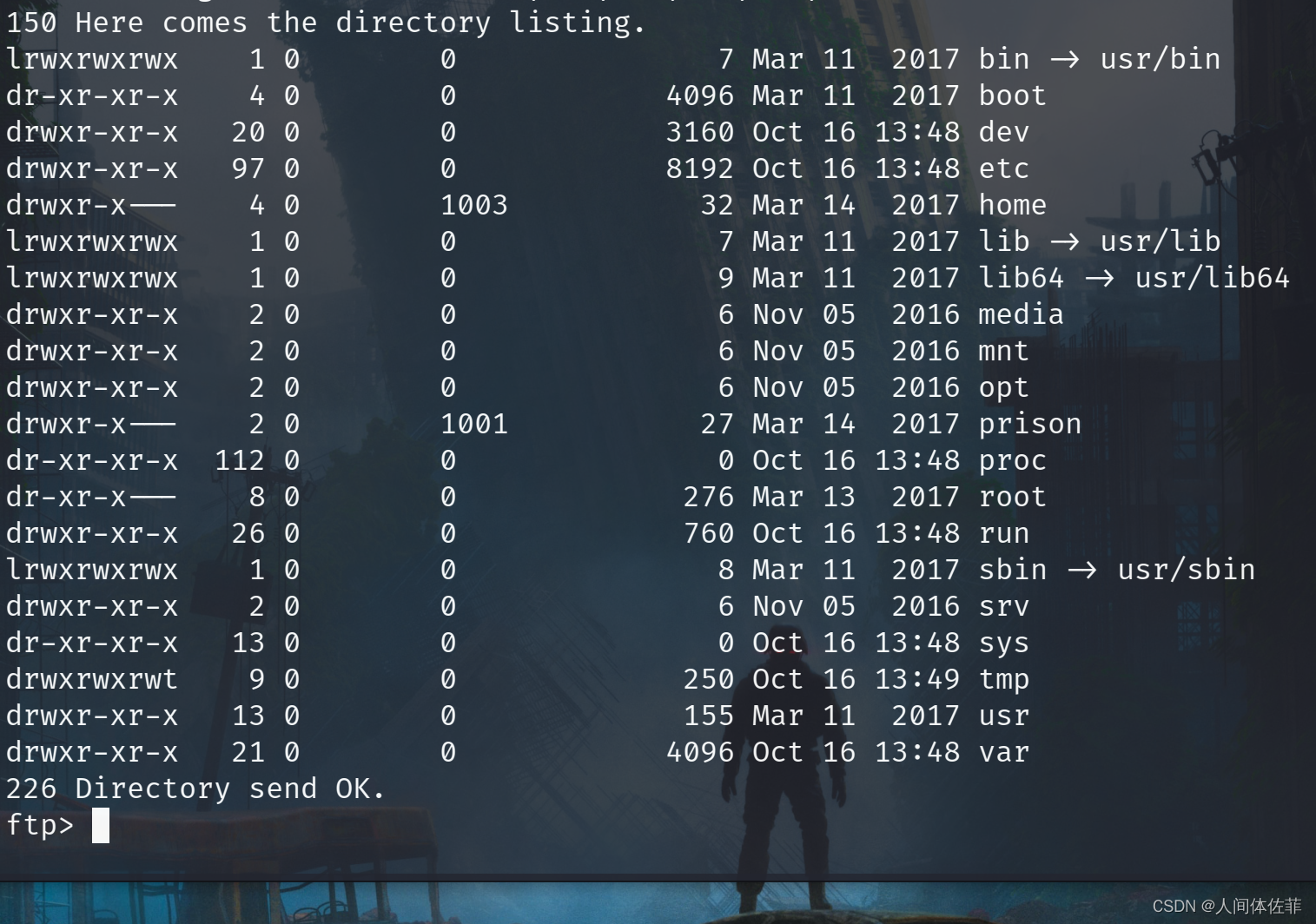Select size 250 on the tmp row
This screenshot has width=1316, height=924.
click(x=708, y=679)
